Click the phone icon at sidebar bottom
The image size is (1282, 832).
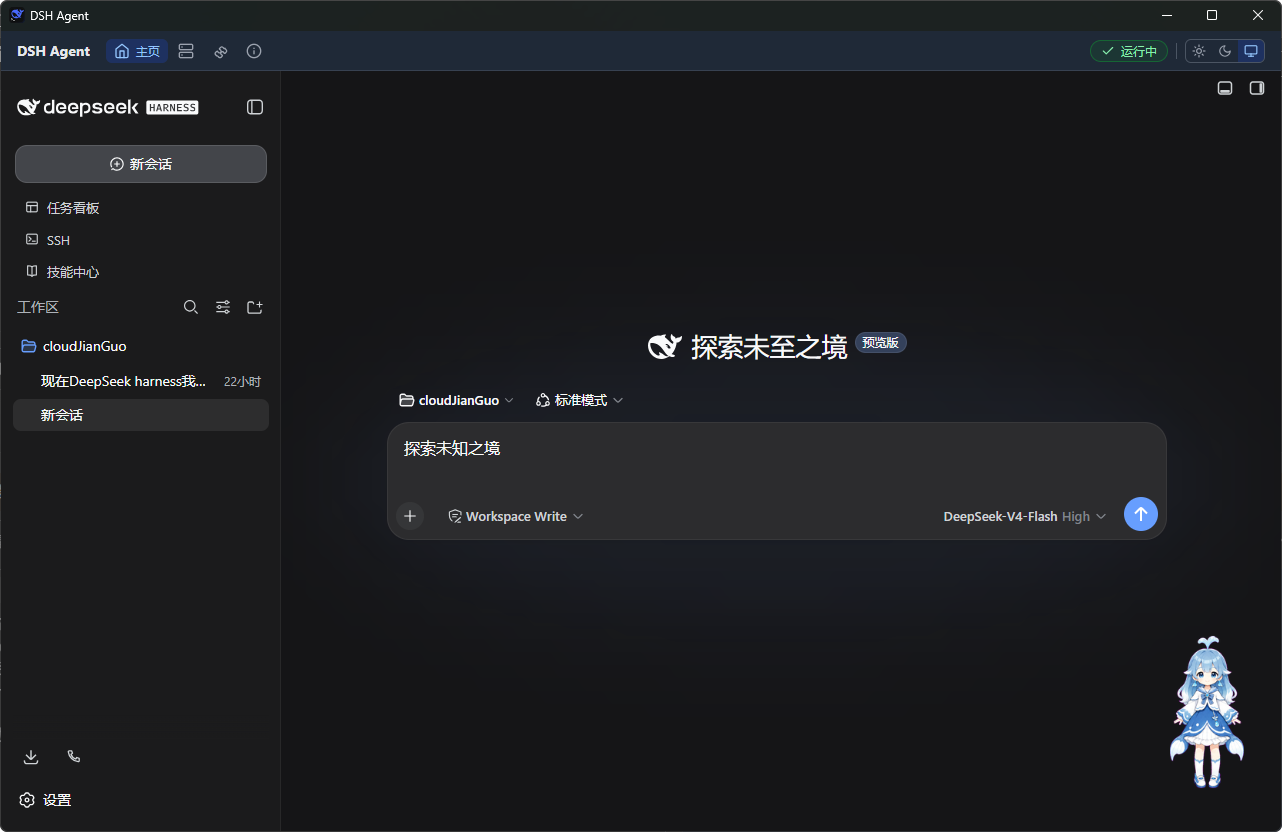[x=73, y=757]
